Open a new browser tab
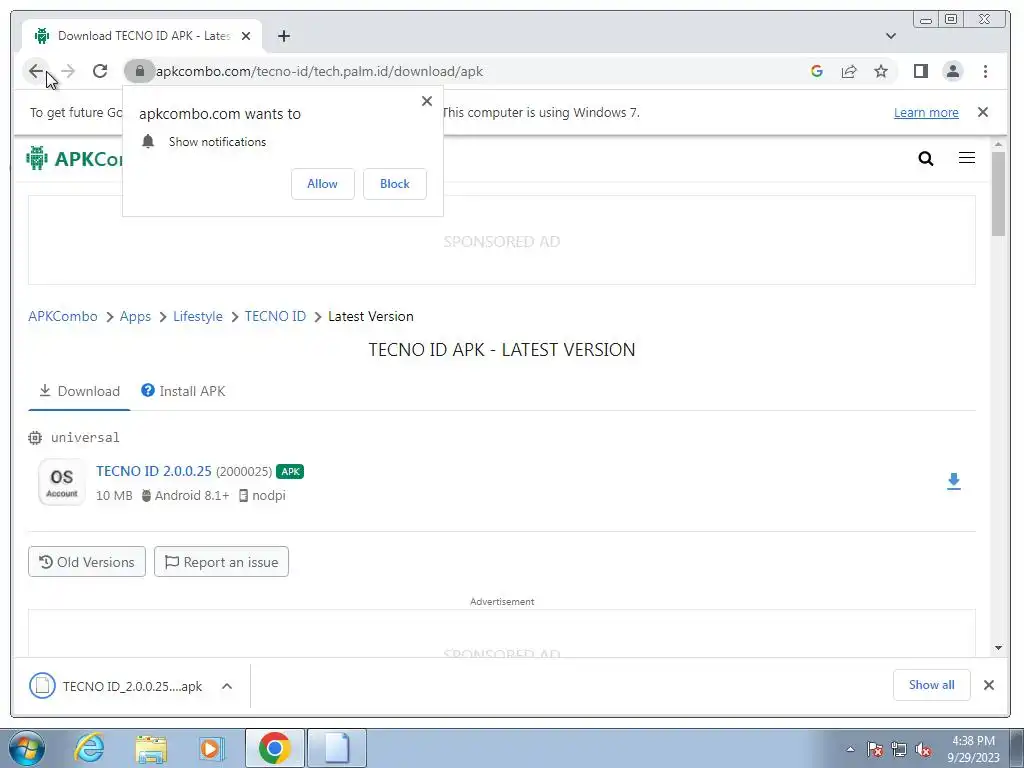 (x=283, y=36)
